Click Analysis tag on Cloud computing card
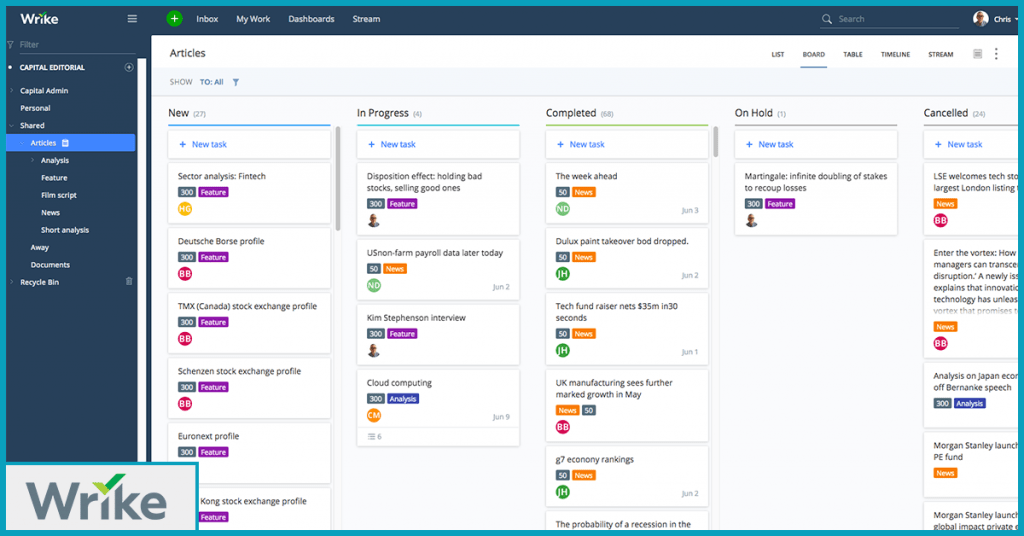The image size is (1024, 536). (x=402, y=399)
